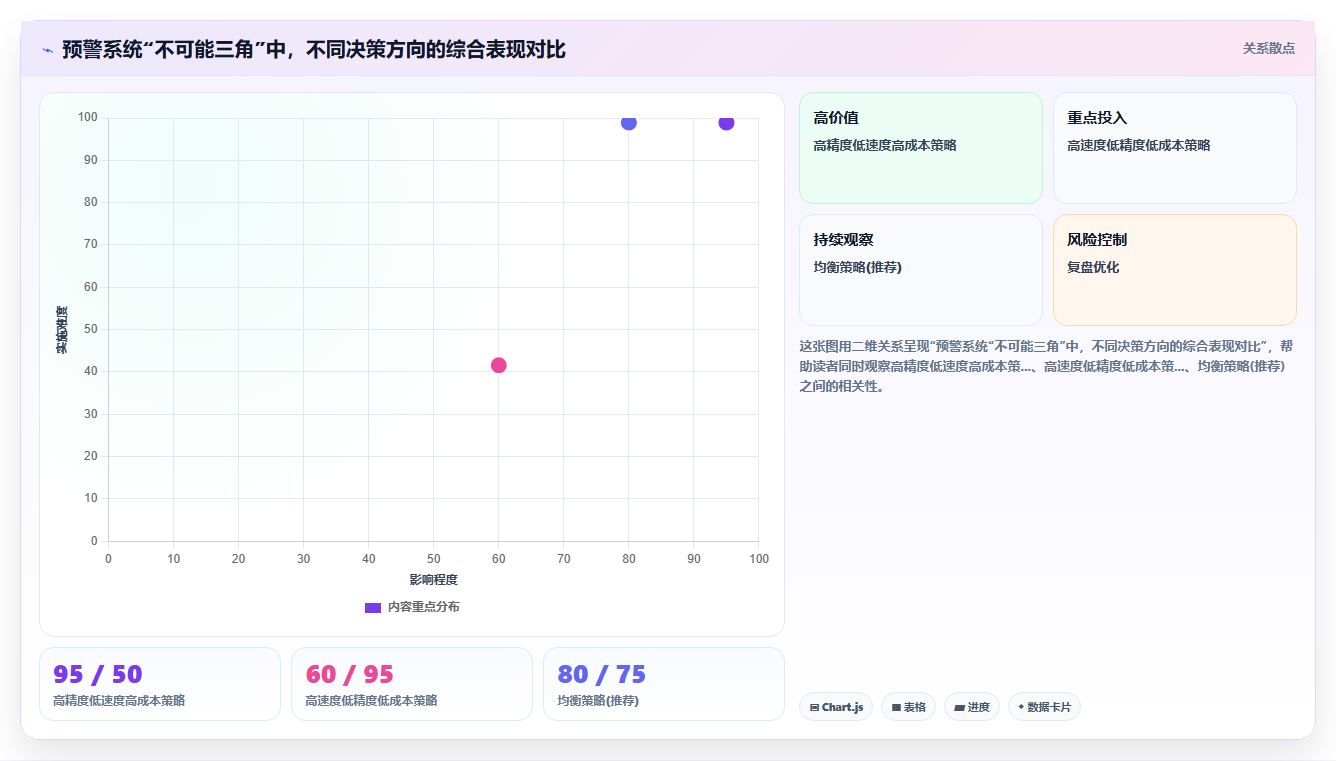Open the 持续观察 card
The height and width of the screenshot is (761, 1336).
point(920,270)
